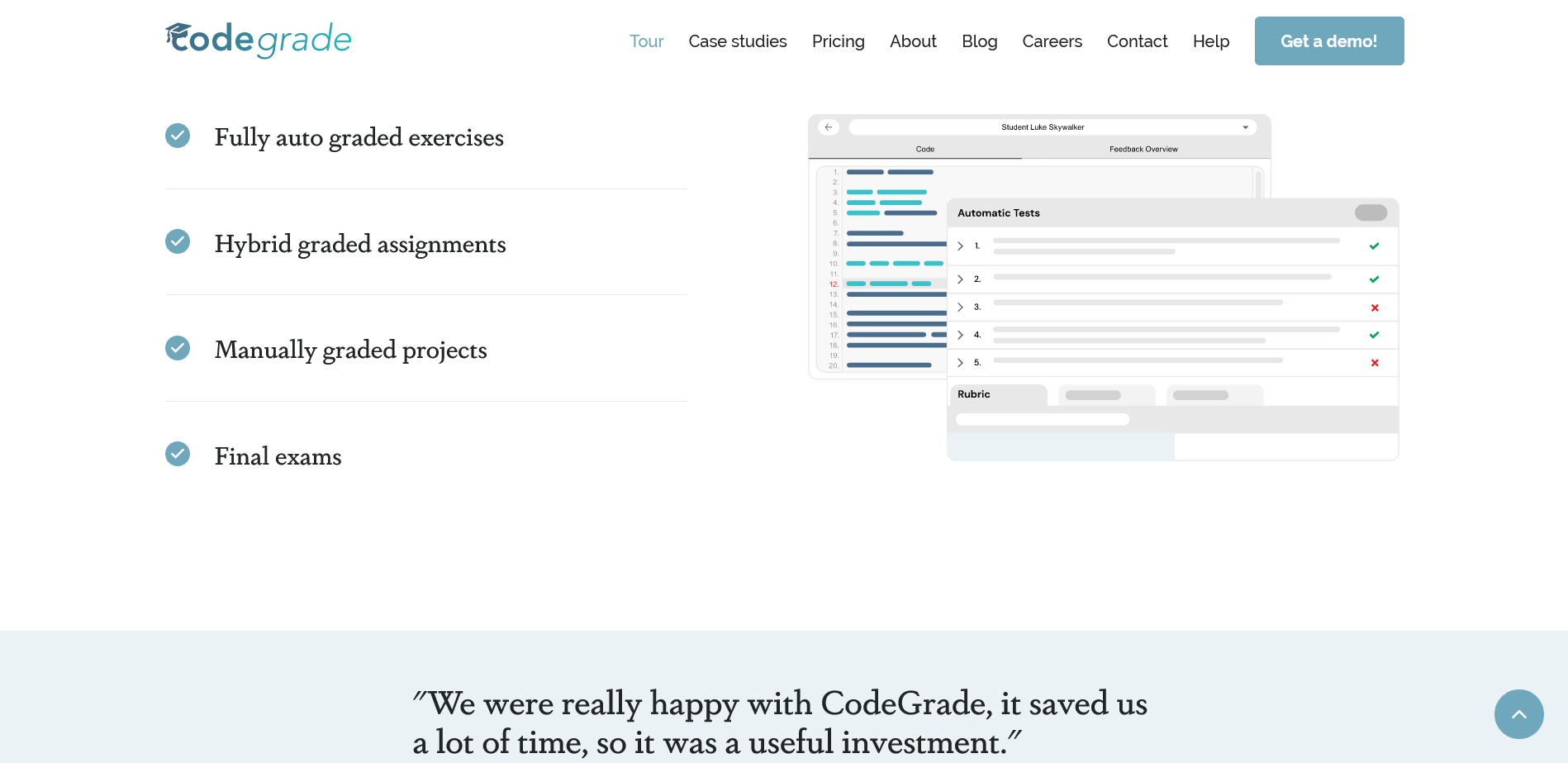Click check icon beside Final exams
1568x763 pixels.
(178, 454)
